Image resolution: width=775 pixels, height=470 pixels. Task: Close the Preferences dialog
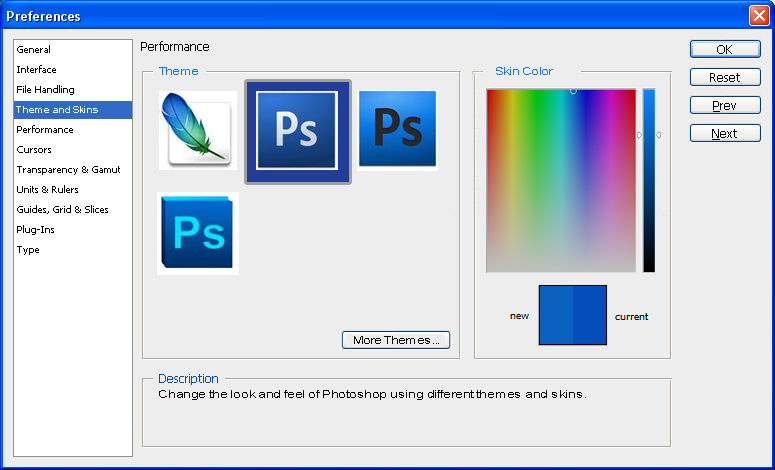point(759,16)
